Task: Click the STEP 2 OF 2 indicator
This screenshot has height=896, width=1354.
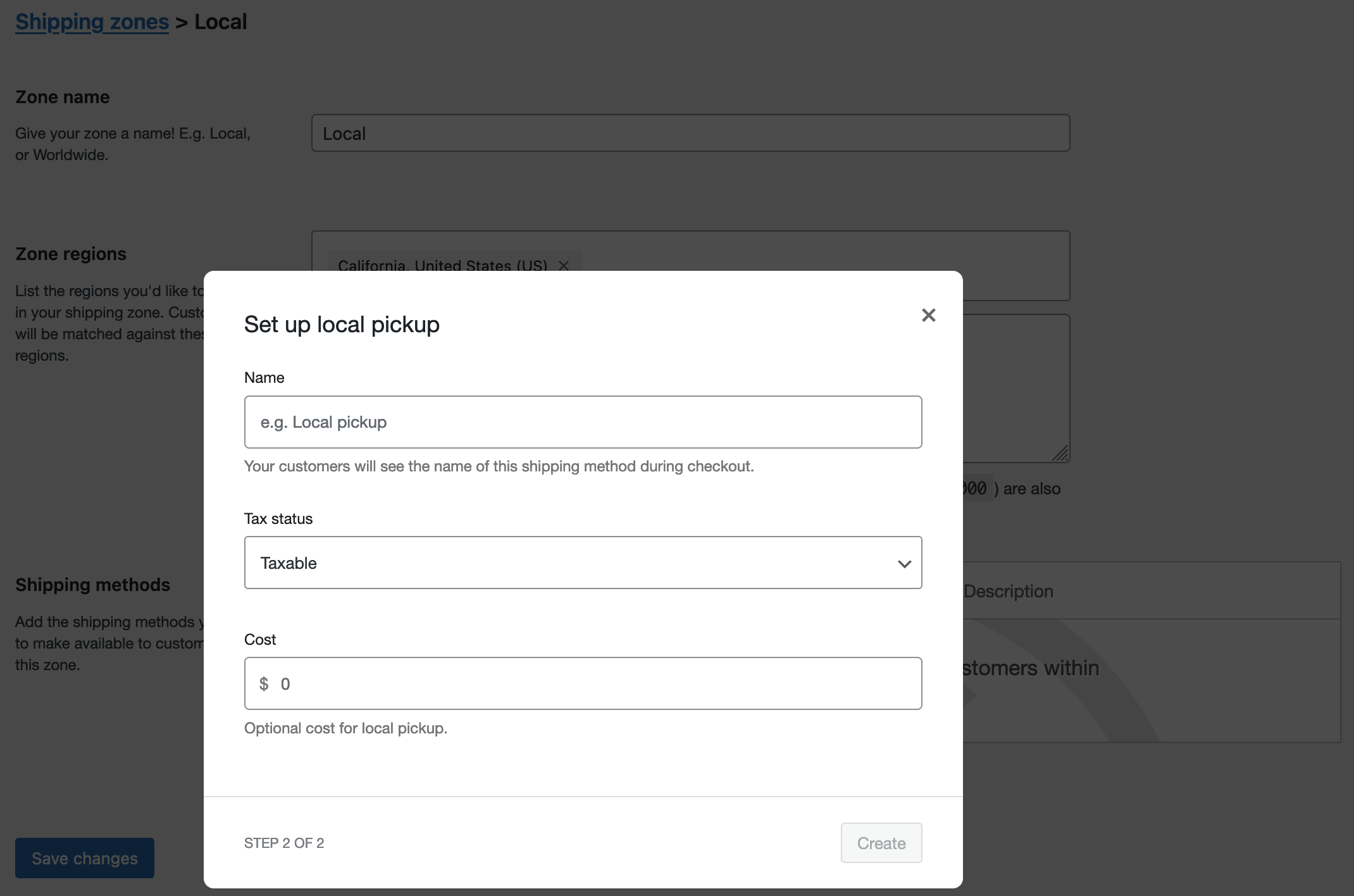Action: pyautogui.click(x=284, y=843)
